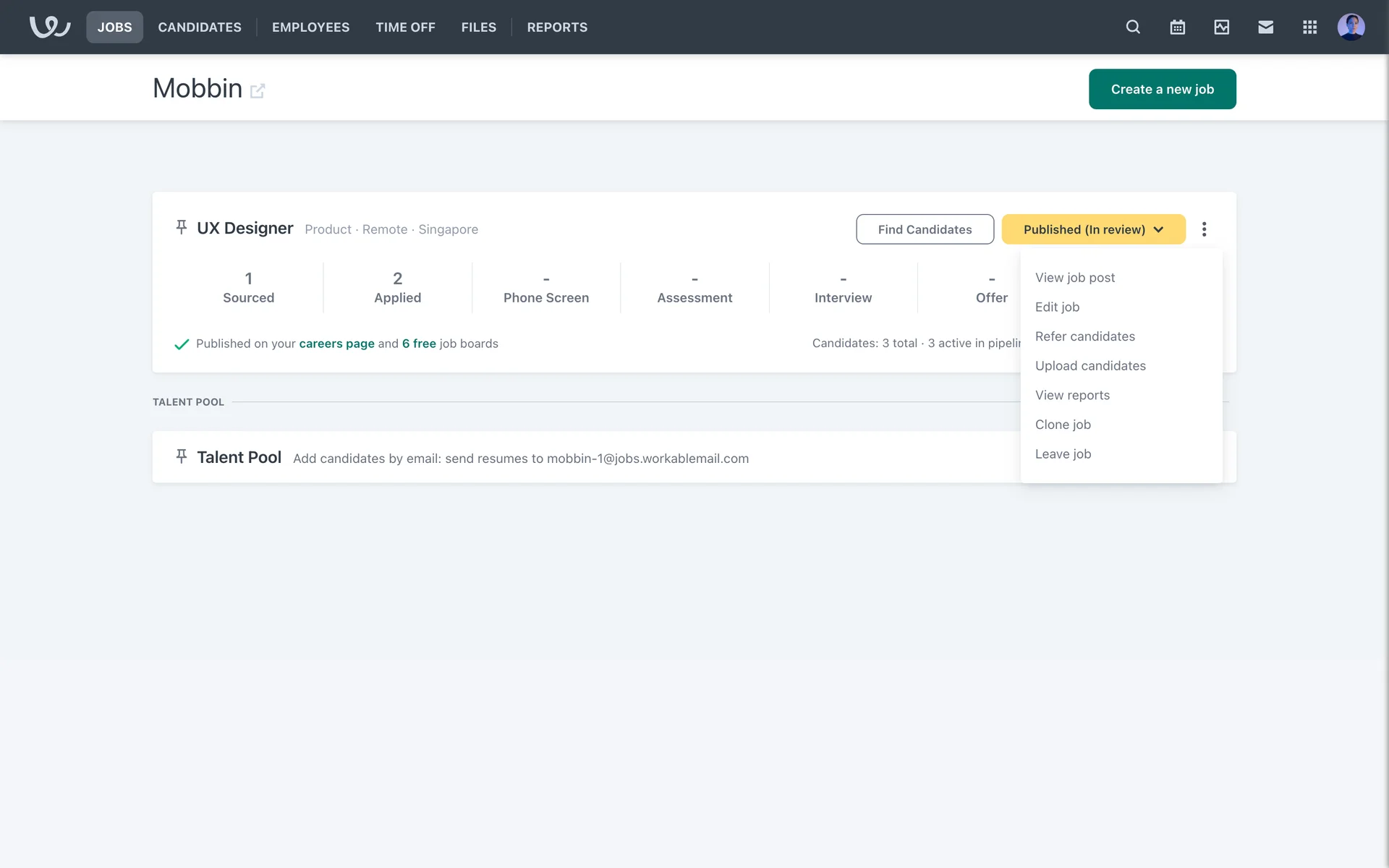Open the careers page link
Viewport: 1389px width, 868px height.
336,344
